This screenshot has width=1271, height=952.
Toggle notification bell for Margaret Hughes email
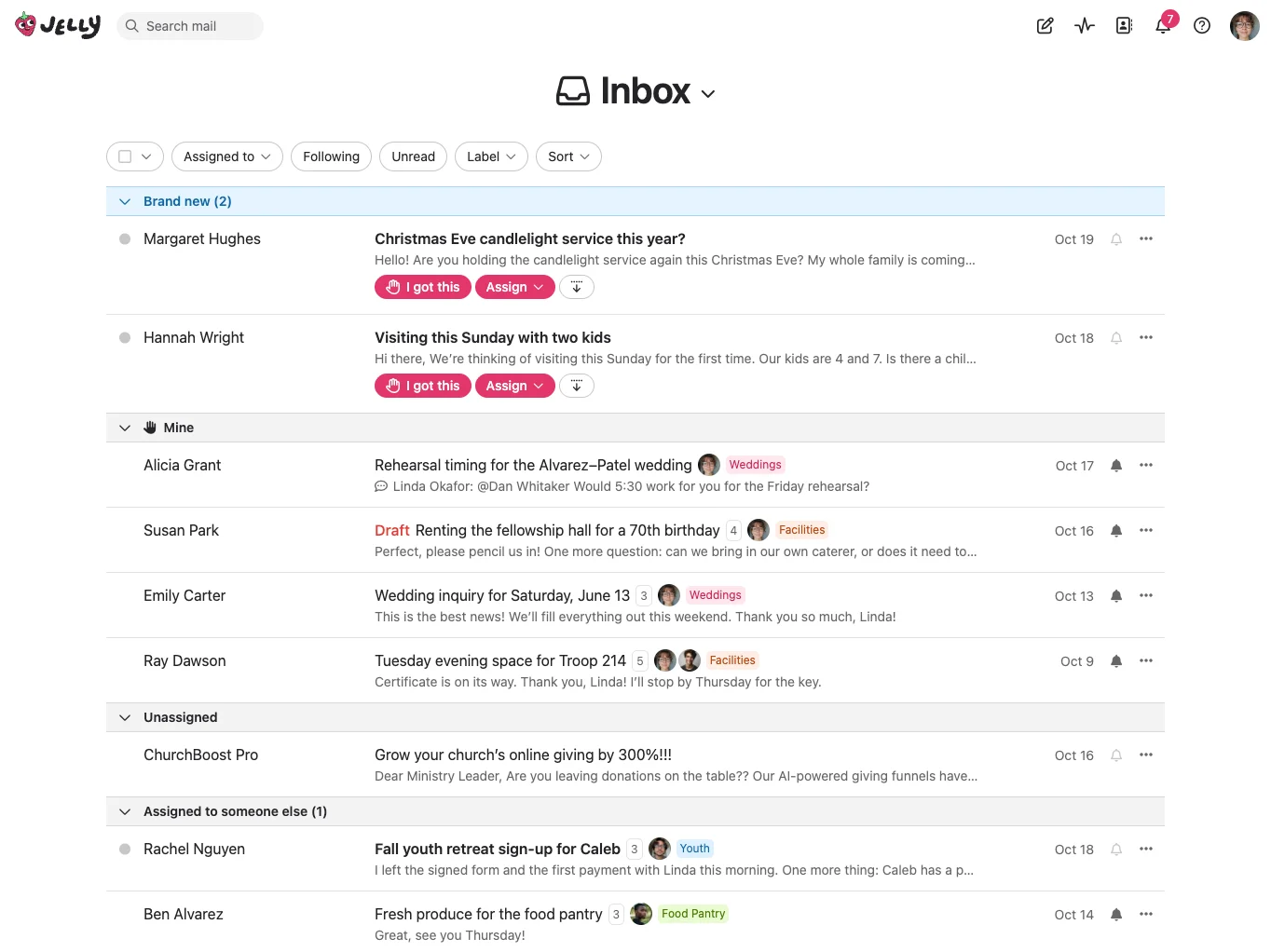pyautogui.click(x=1116, y=239)
